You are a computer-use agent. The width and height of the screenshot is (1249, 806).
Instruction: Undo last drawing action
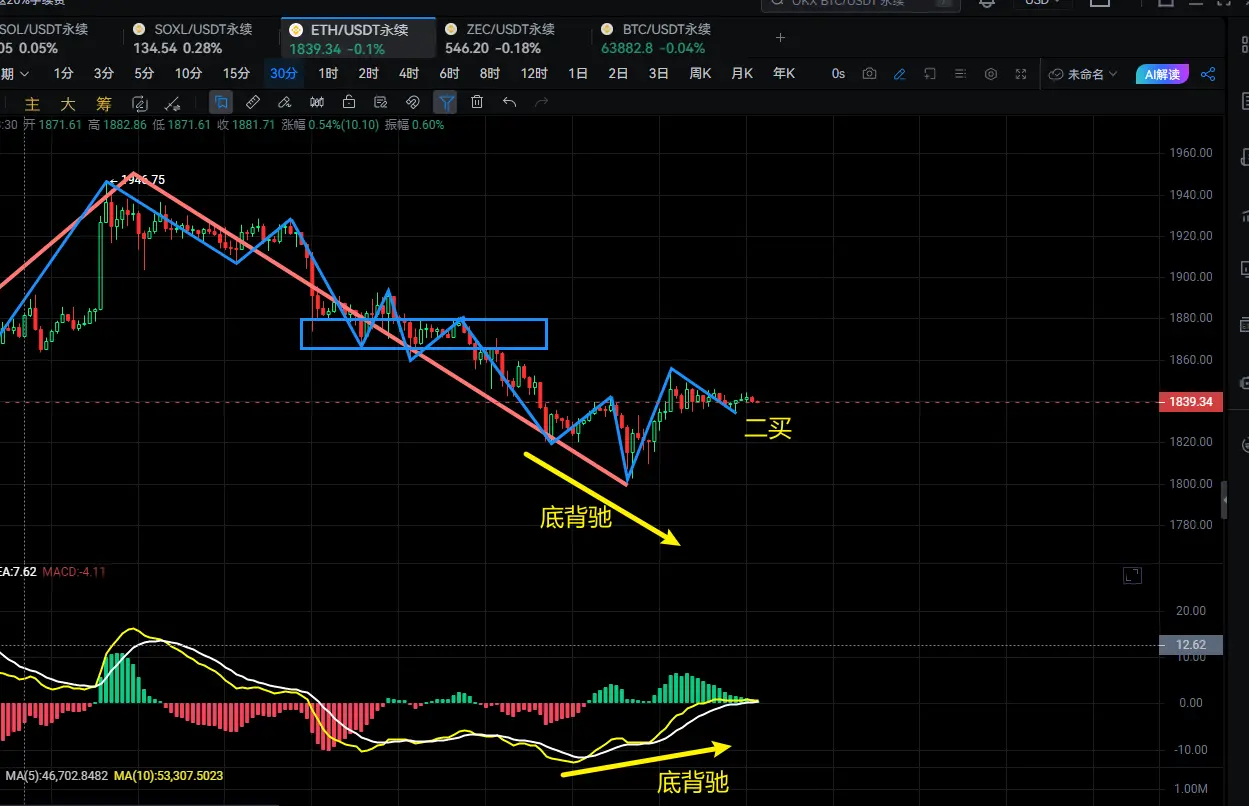click(x=509, y=102)
